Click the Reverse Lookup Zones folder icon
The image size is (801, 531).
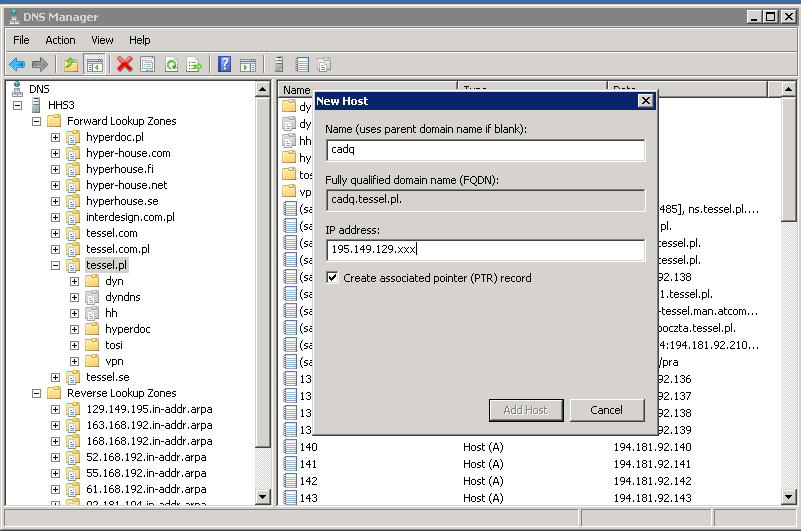tap(54, 393)
